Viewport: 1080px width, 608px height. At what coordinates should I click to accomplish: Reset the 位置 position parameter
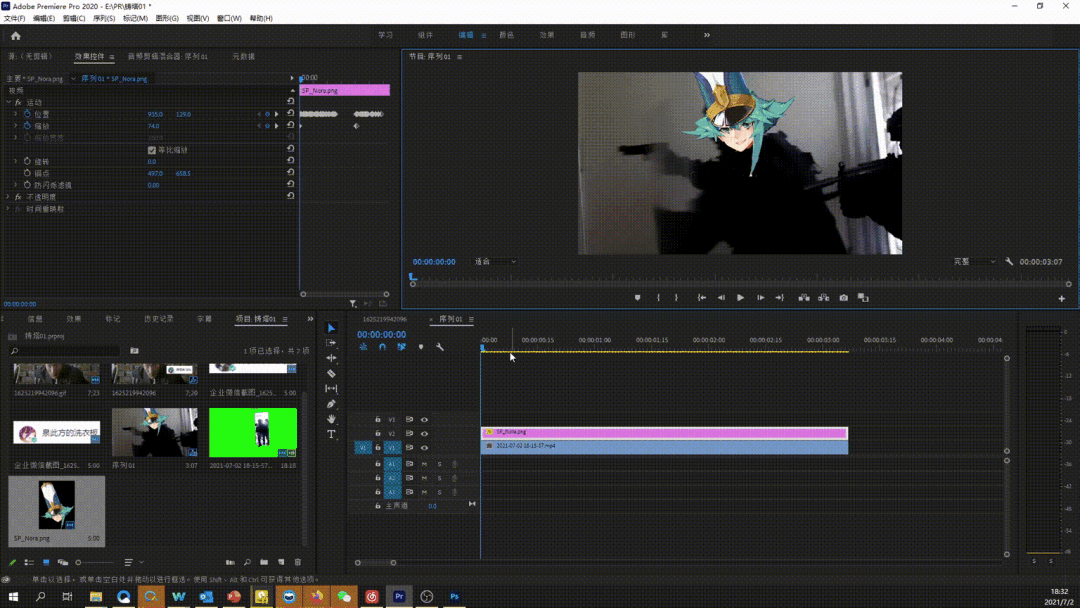(291, 114)
